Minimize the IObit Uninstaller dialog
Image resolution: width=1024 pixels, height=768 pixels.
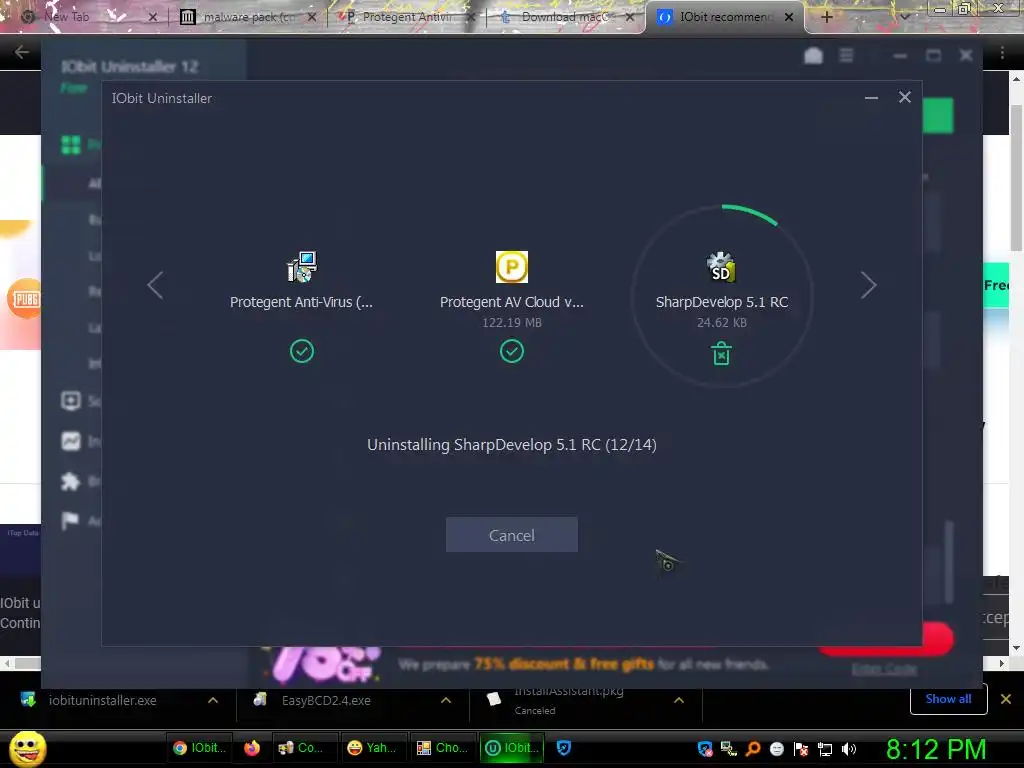point(871,98)
